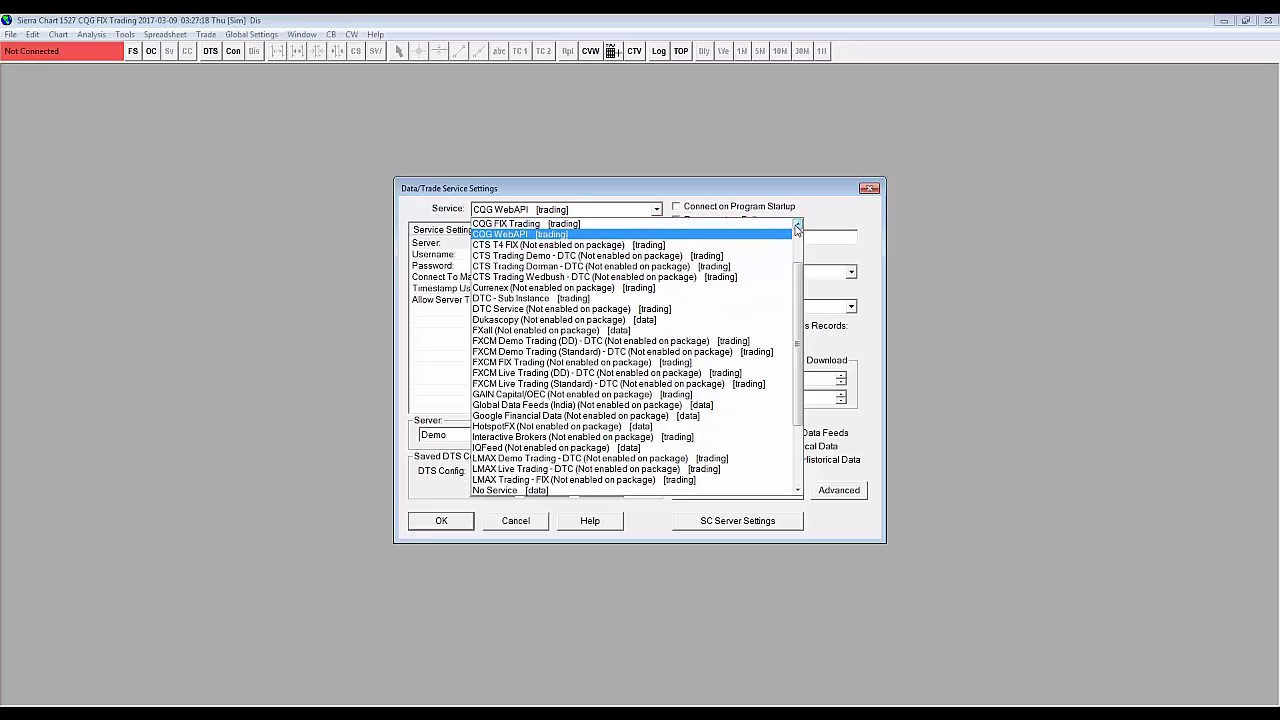Select the abc text drawing tool
Image resolution: width=1280 pixels, height=720 pixels.
pos(499,51)
